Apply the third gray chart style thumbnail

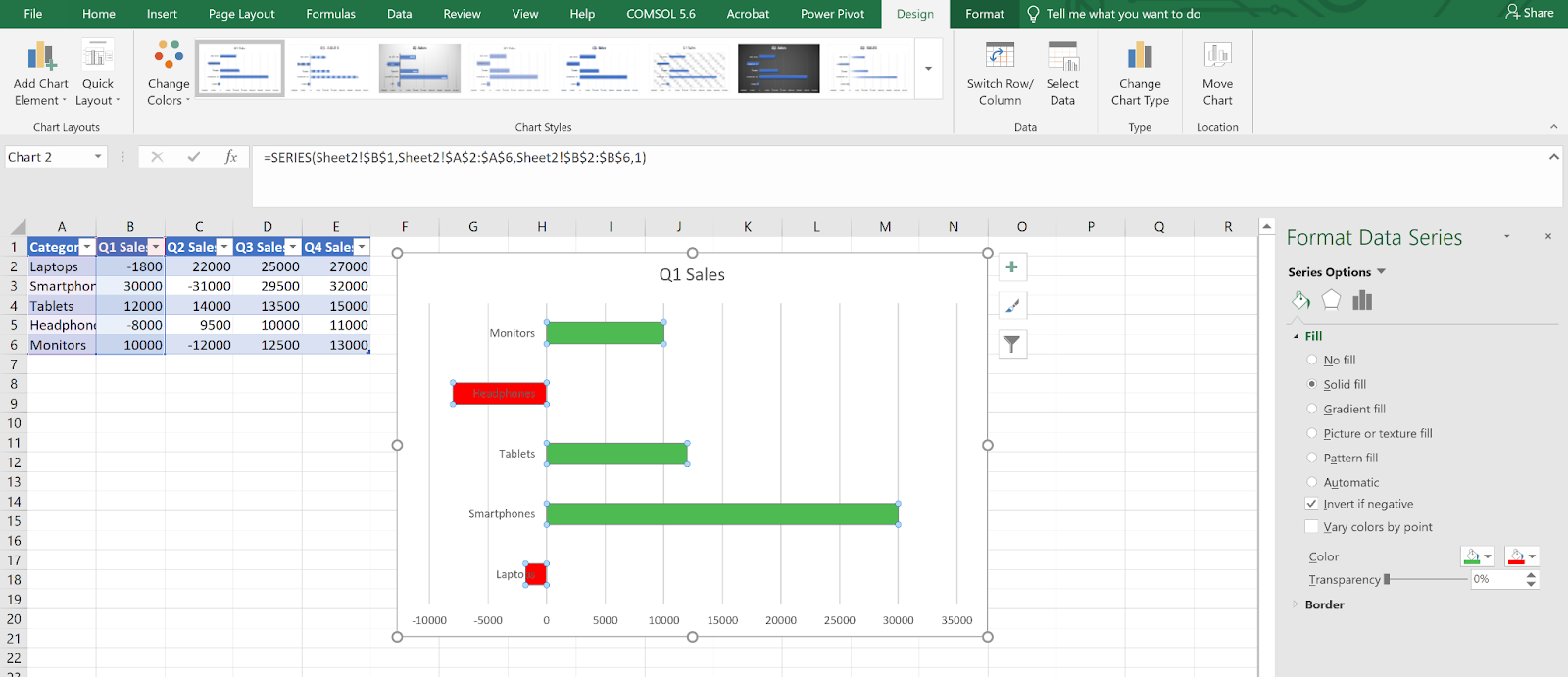pos(419,68)
